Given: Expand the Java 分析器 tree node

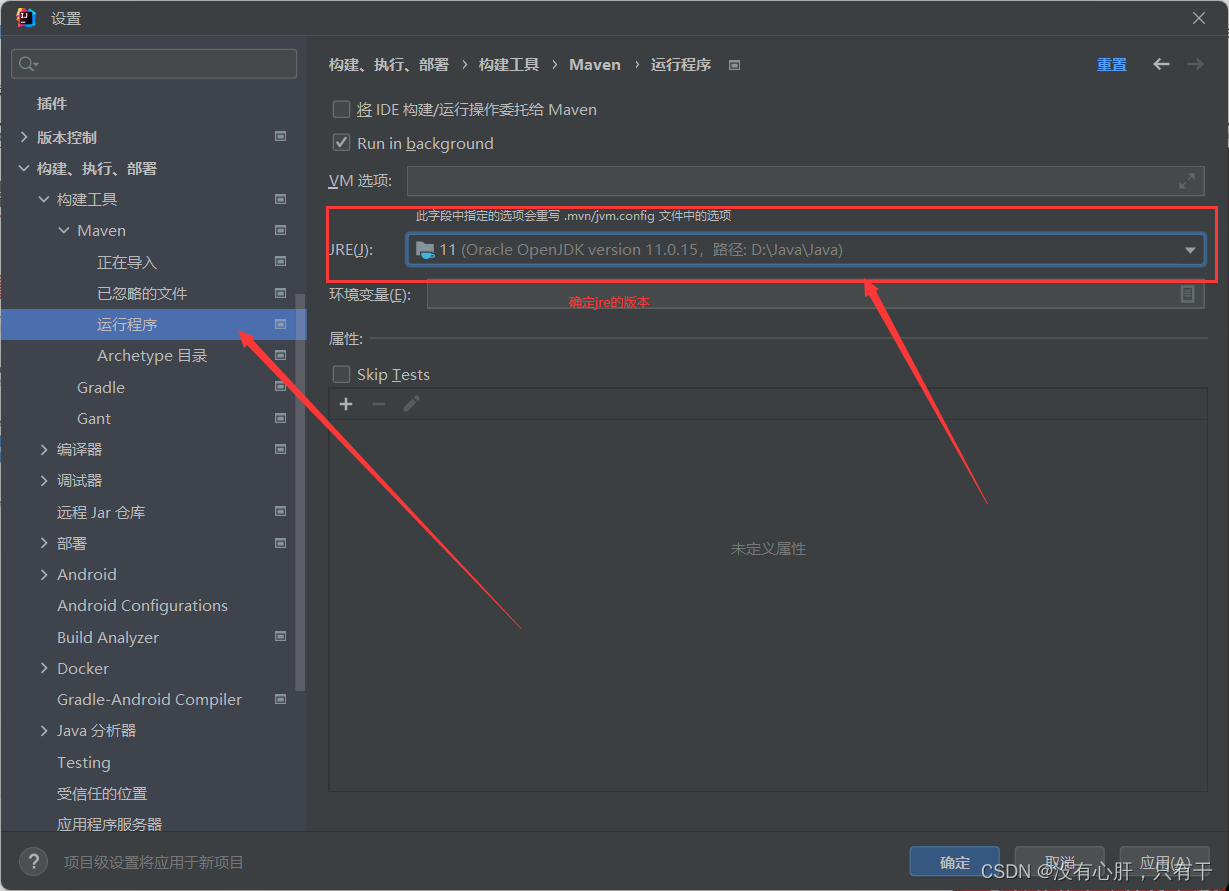Looking at the screenshot, I should click(44, 730).
